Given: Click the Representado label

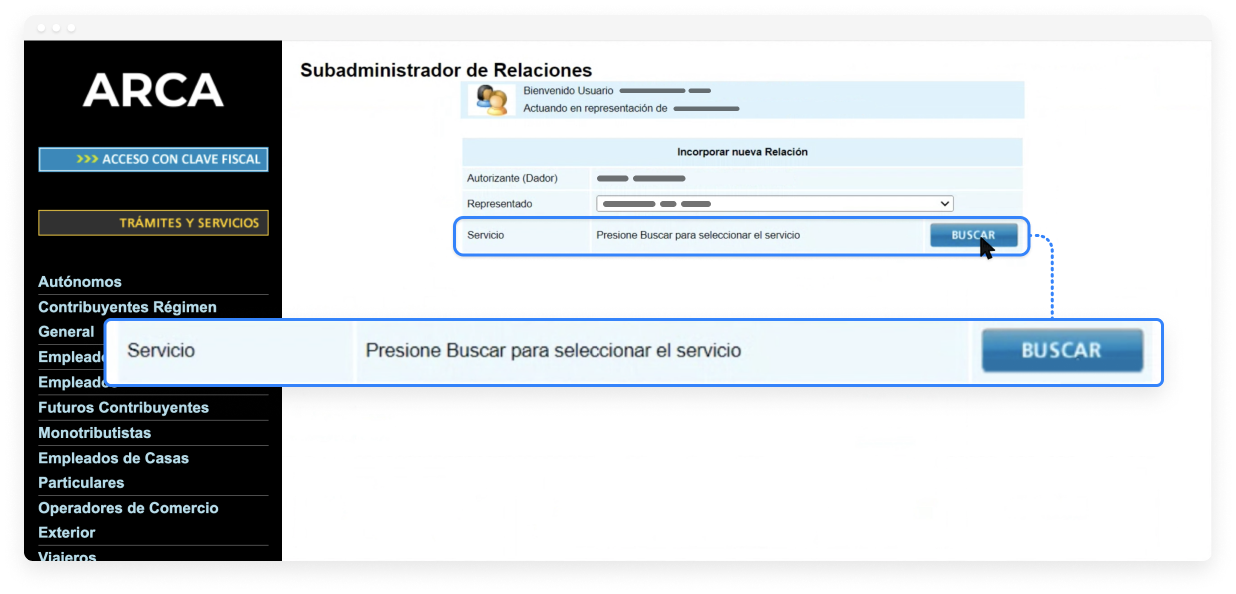Looking at the screenshot, I should (500, 204).
